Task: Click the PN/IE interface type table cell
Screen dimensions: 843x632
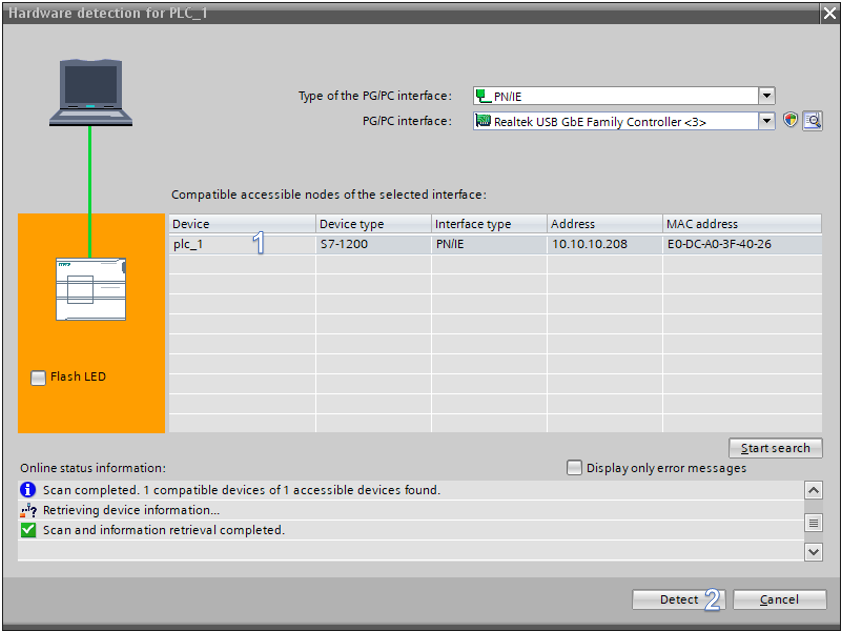Action: tap(489, 244)
